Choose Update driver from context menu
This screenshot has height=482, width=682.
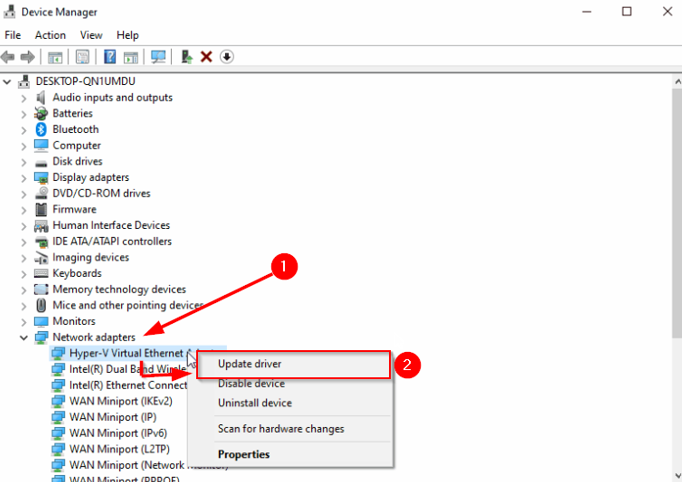click(x=249, y=364)
